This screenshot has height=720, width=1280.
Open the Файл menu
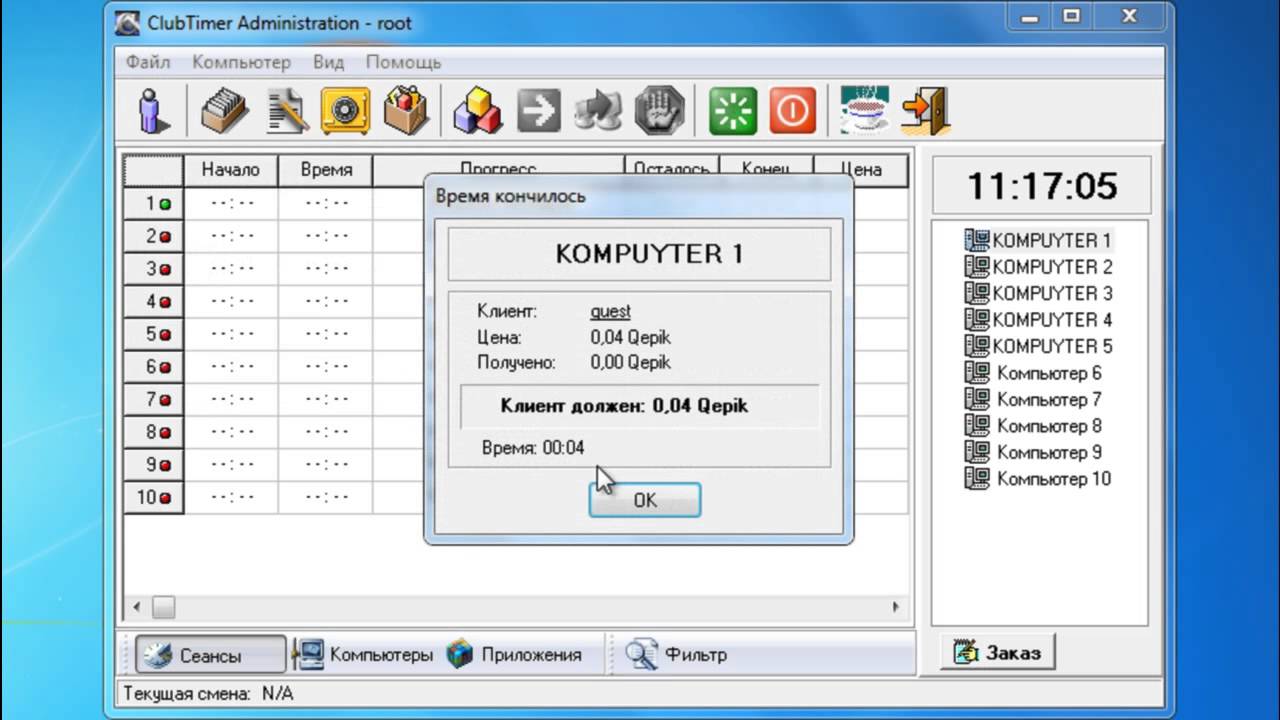point(148,62)
